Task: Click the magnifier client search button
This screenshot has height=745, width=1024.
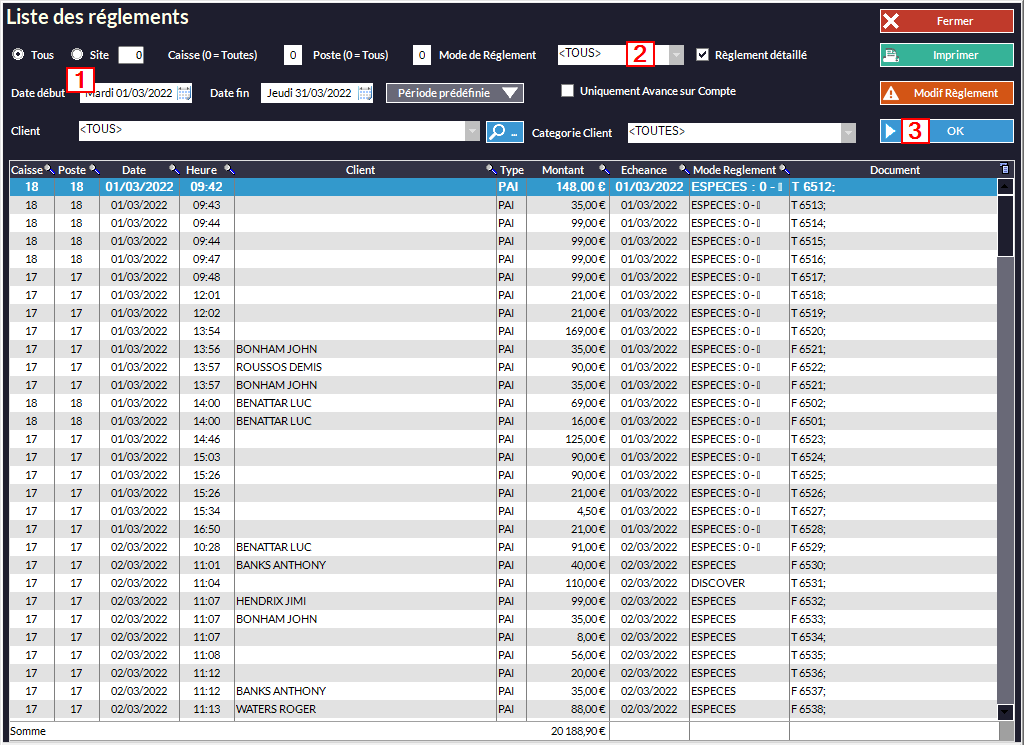Action: coord(504,131)
